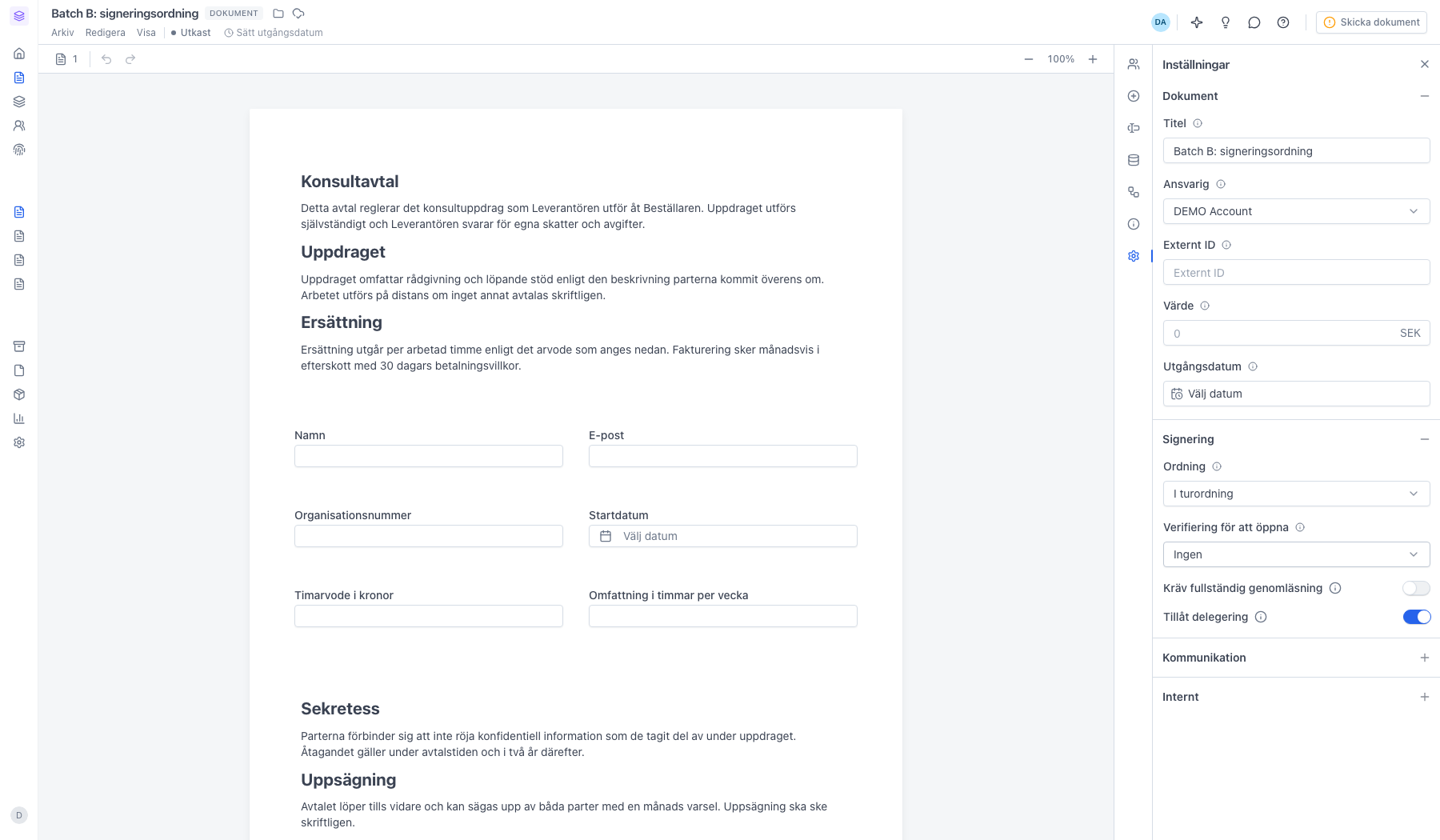
Task: Open the archive box icon in sidebar
Action: click(x=19, y=346)
